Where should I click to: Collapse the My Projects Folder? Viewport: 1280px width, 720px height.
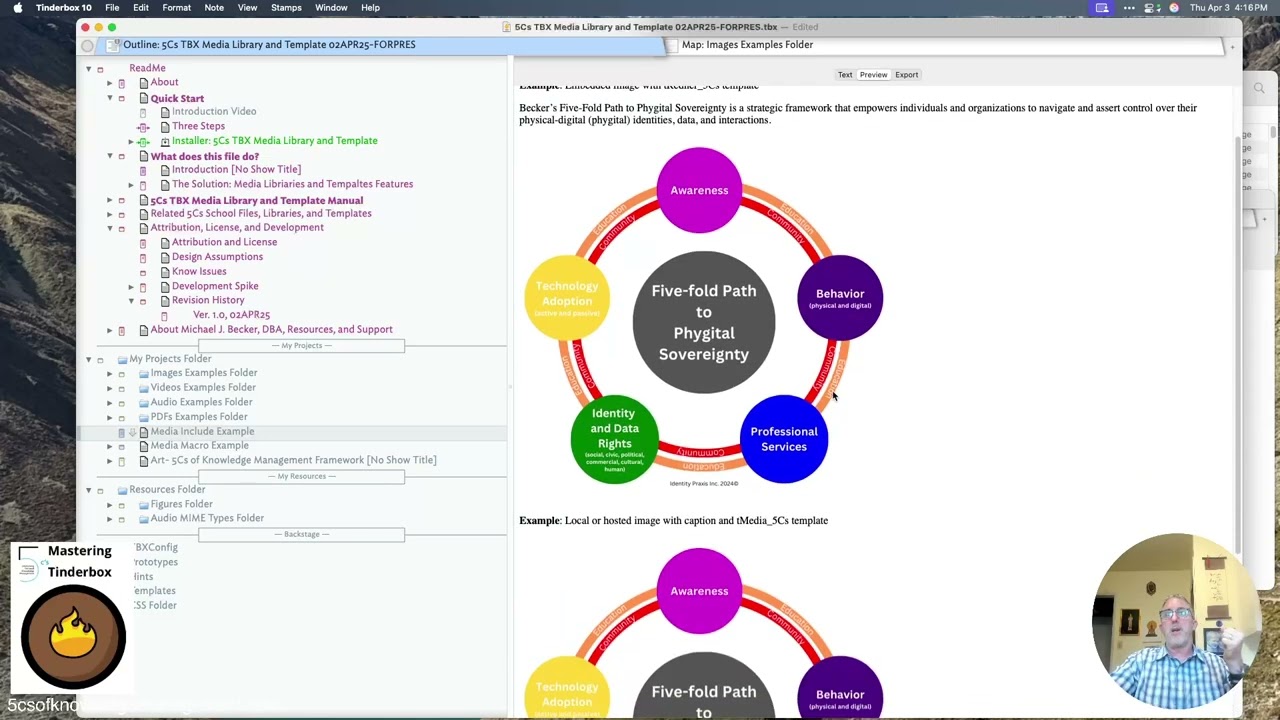pyautogui.click(x=88, y=359)
